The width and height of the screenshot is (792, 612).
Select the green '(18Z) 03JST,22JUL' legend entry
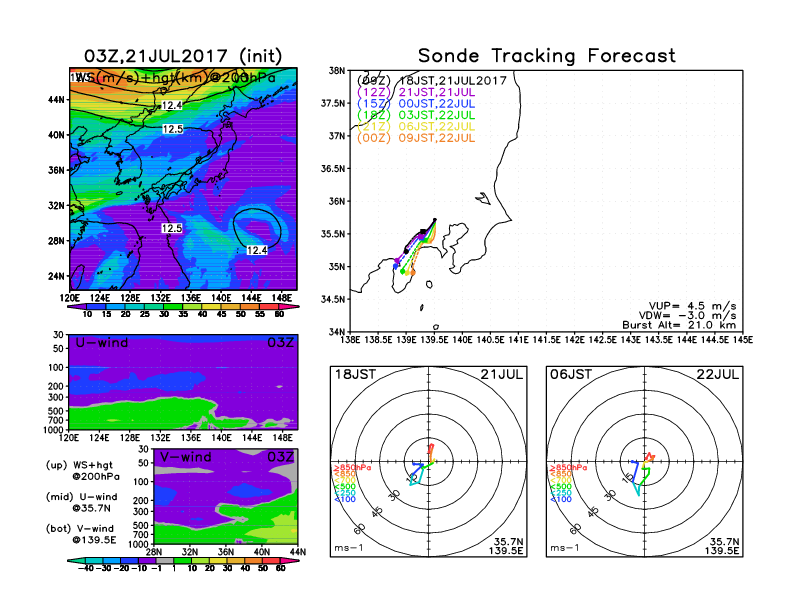point(416,115)
